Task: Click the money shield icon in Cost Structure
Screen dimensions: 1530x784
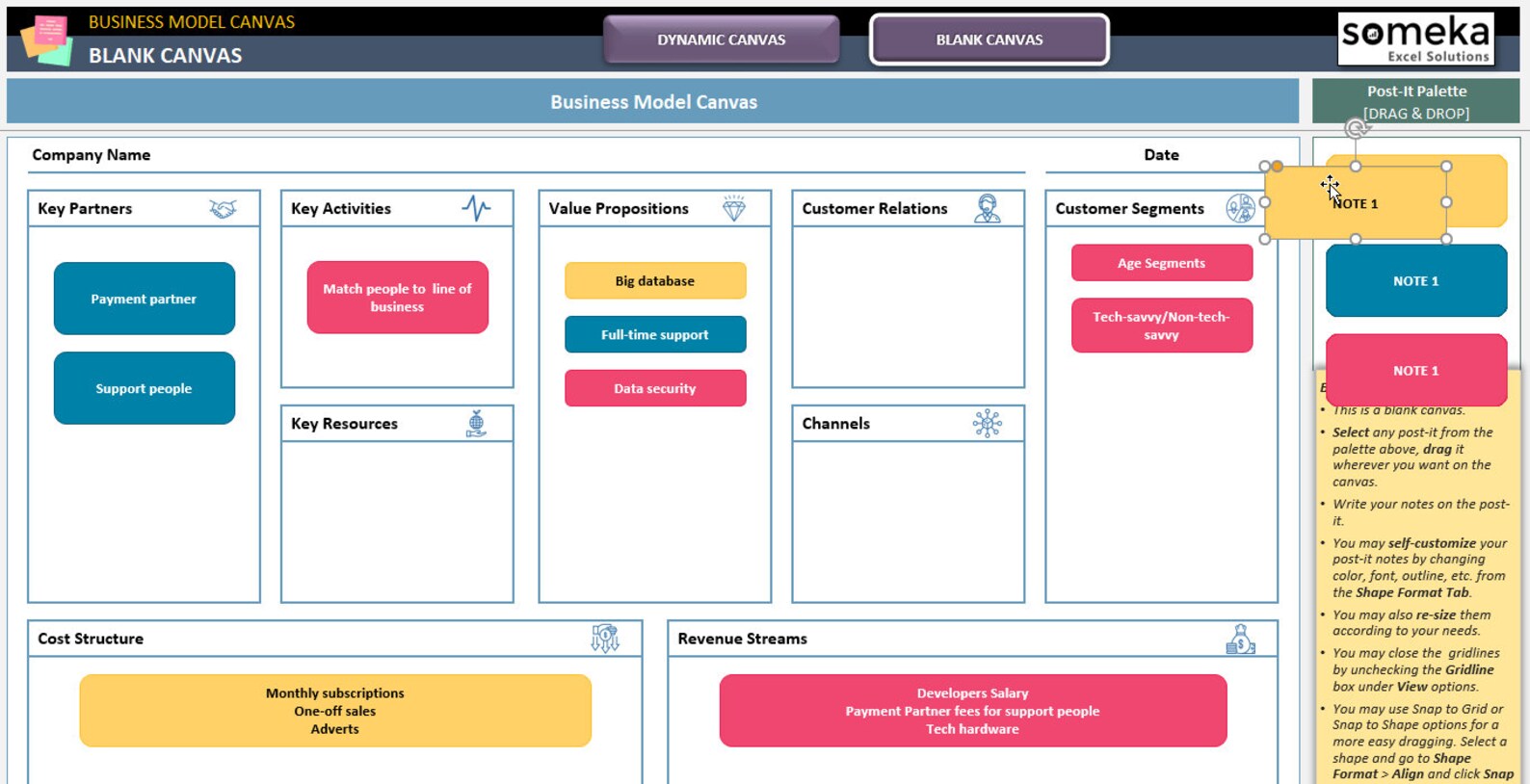Action: (605, 638)
